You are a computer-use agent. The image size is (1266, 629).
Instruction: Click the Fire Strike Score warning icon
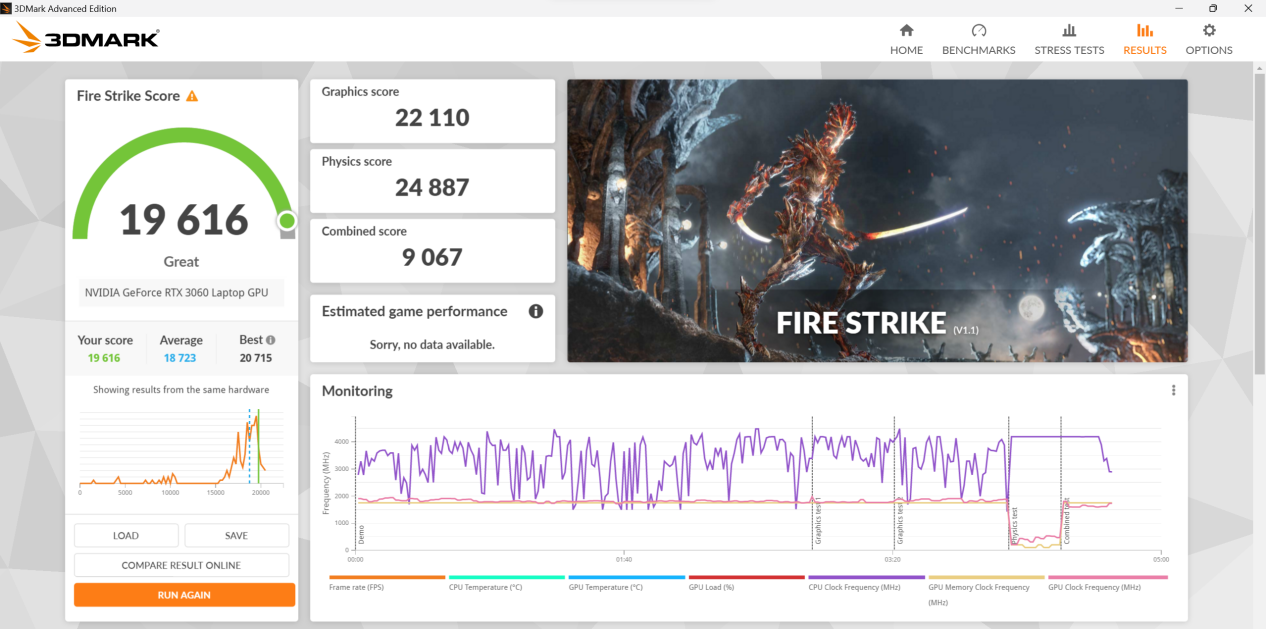tap(192, 96)
